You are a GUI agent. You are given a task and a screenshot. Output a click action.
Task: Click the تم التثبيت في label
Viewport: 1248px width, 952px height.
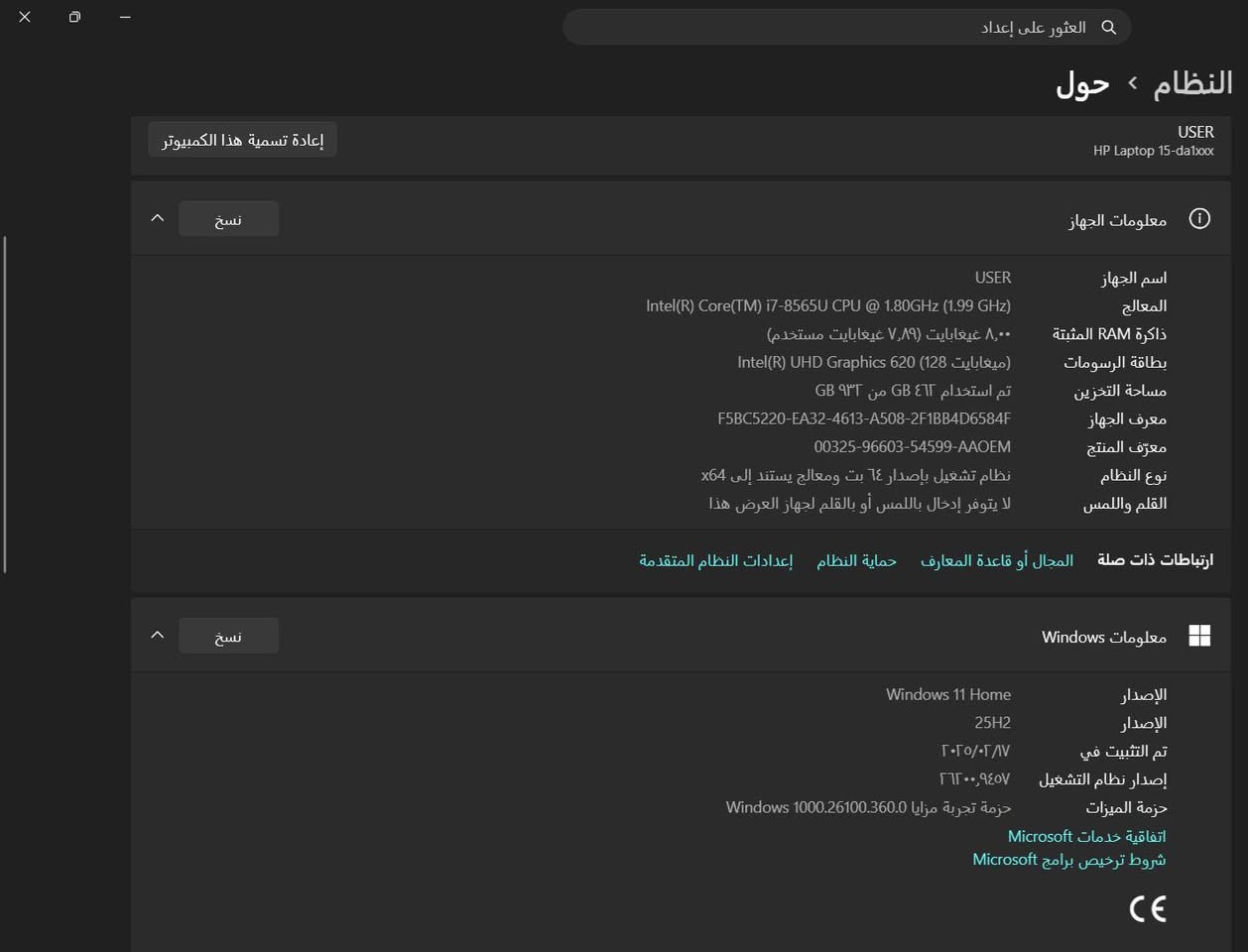click(x=1123, y=752)
